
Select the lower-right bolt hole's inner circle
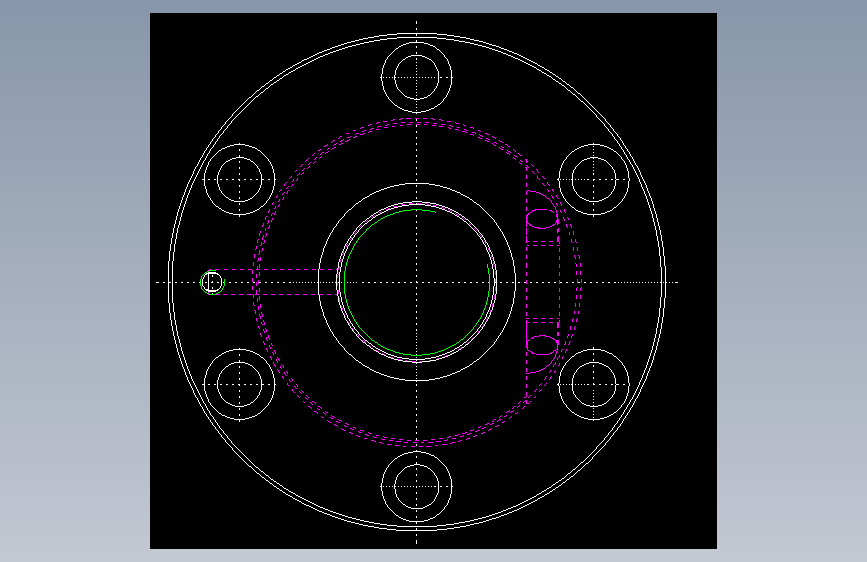[x=594, y=384]
